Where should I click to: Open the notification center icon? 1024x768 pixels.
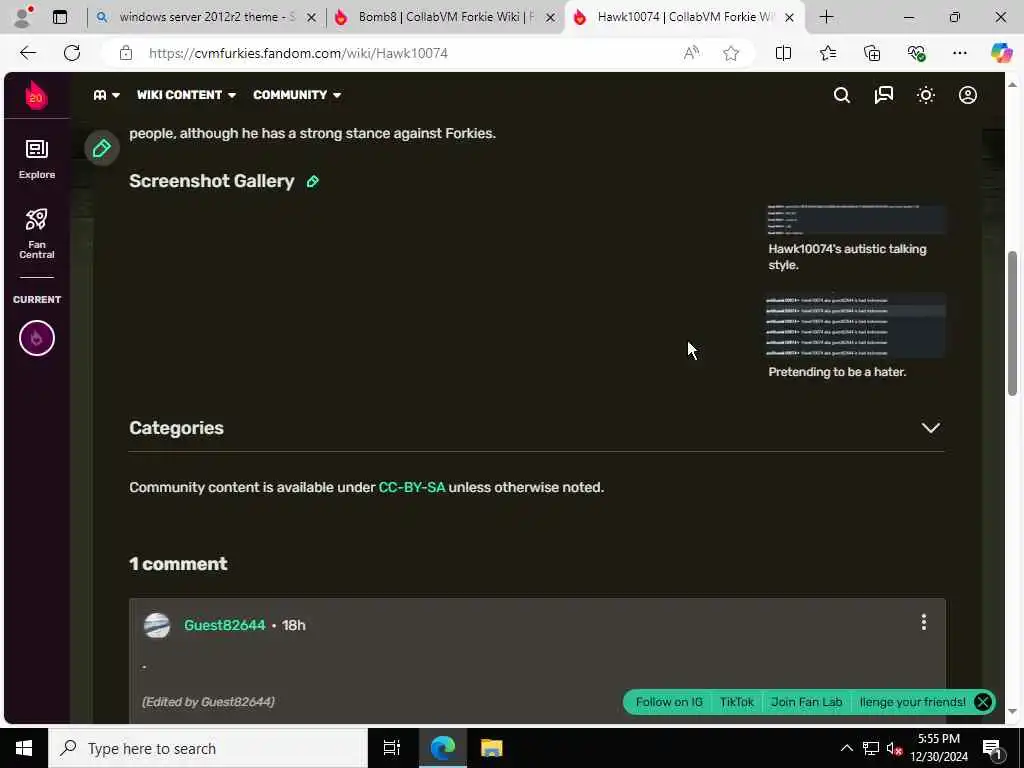[992, 748]
